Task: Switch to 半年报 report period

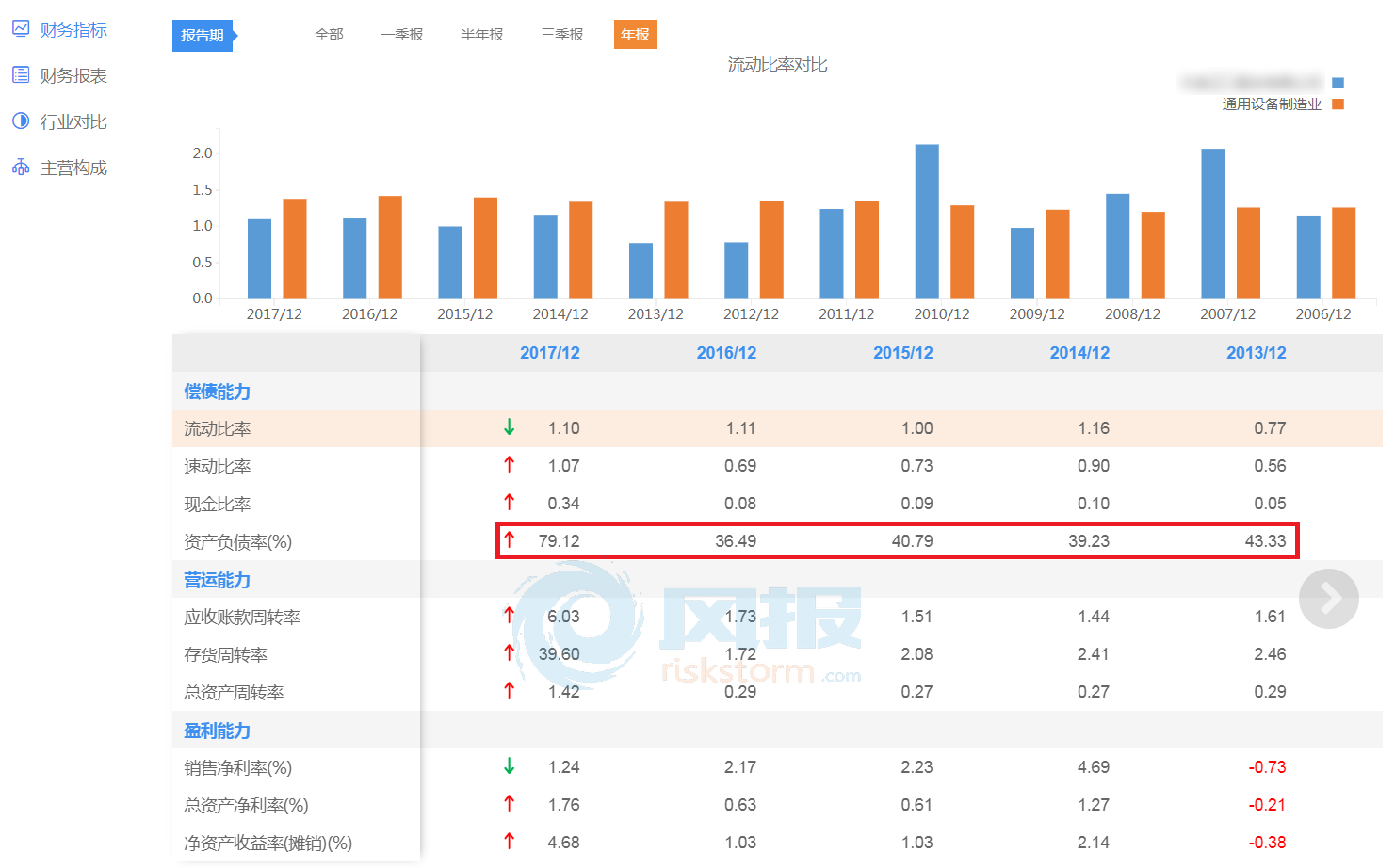Action: point(482,35)
